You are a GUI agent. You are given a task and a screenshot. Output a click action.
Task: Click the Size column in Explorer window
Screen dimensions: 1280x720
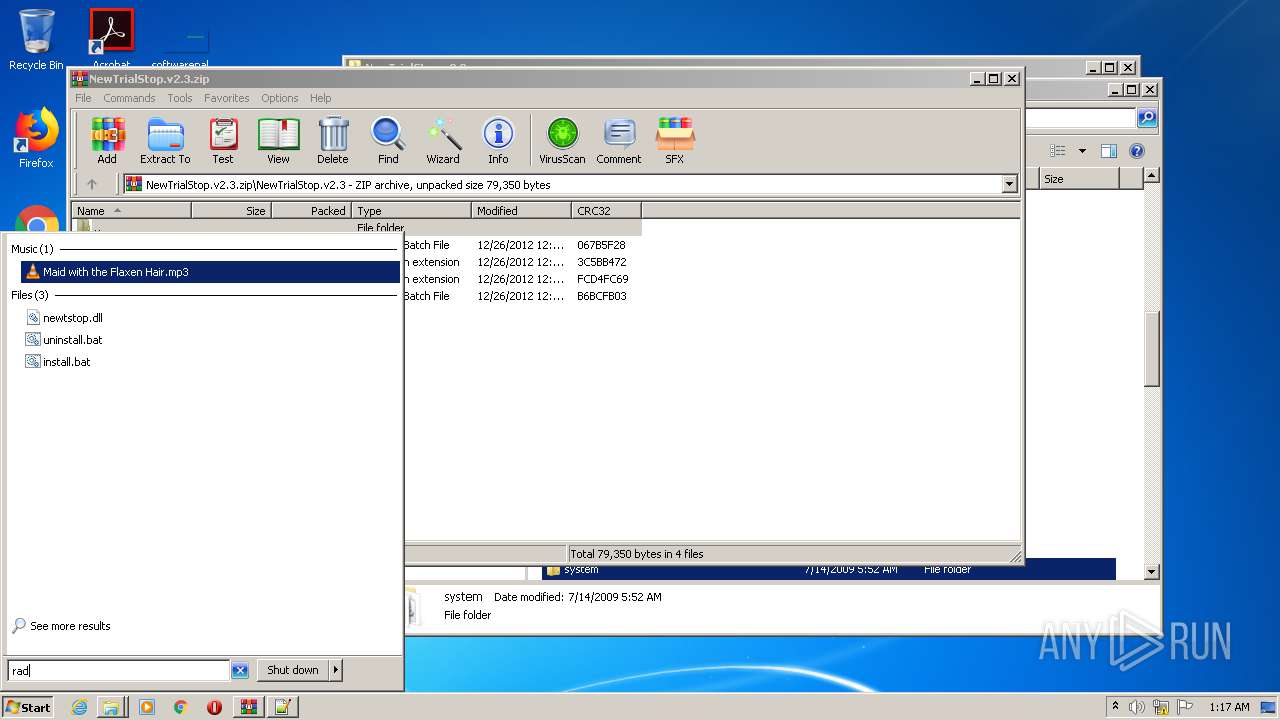[1078, 179]
